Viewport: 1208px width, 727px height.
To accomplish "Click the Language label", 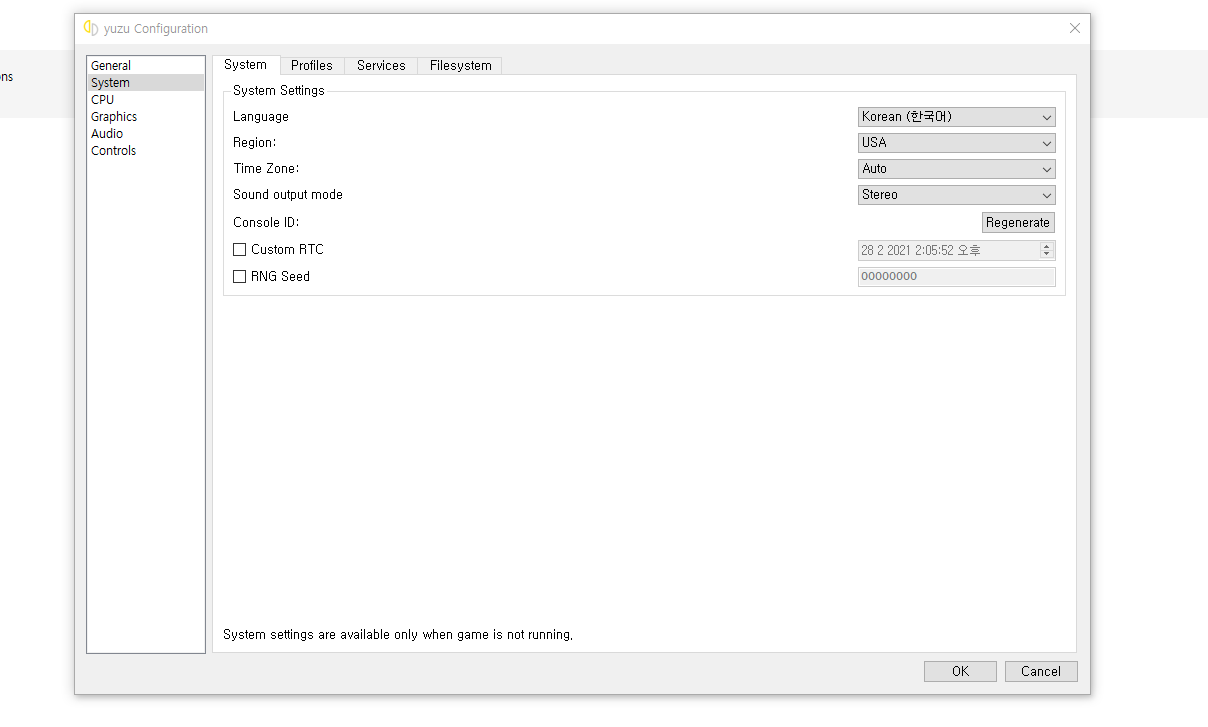I will [x=261, y=117].
